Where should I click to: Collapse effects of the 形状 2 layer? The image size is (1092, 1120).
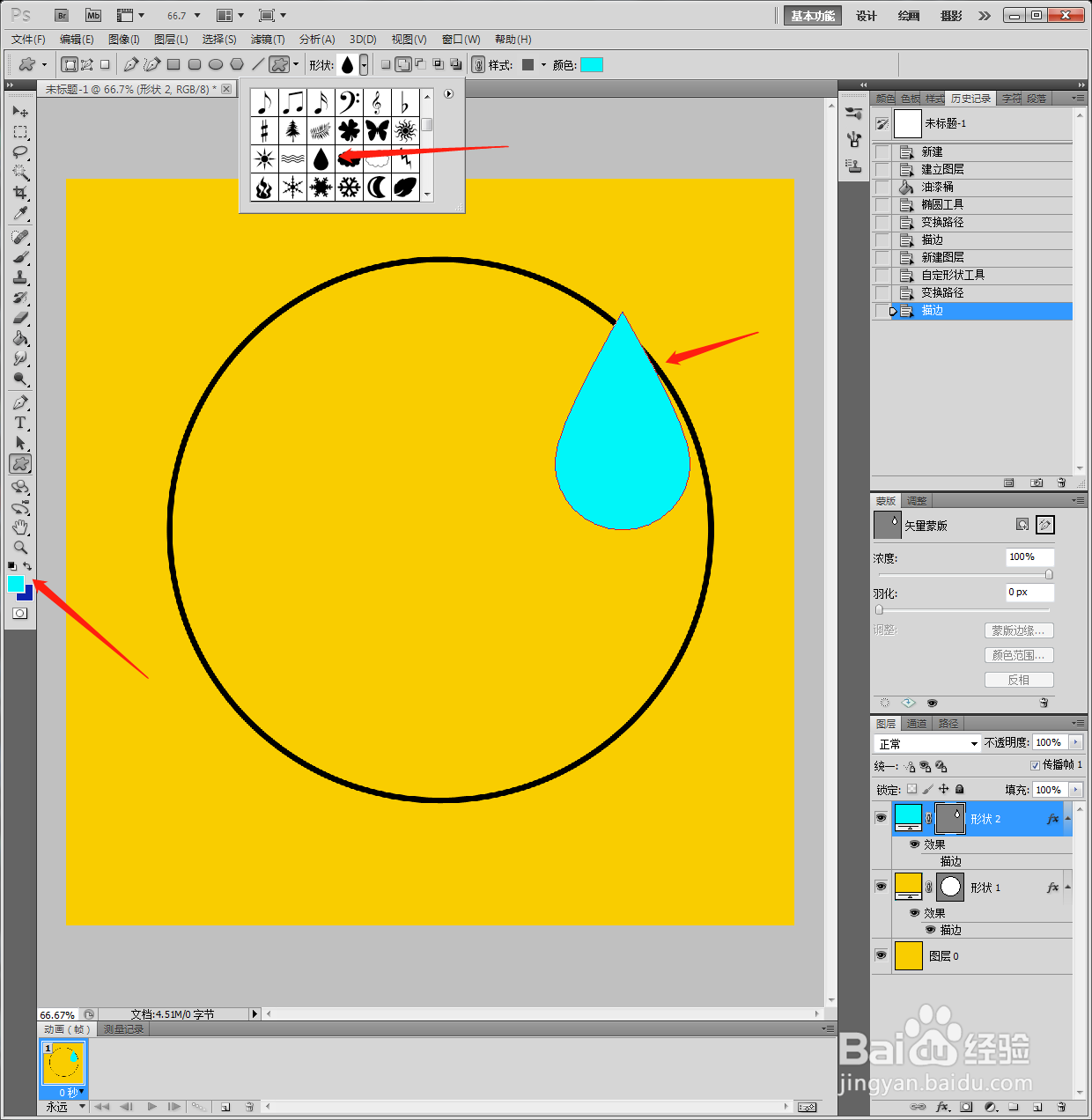[1068, 818]
